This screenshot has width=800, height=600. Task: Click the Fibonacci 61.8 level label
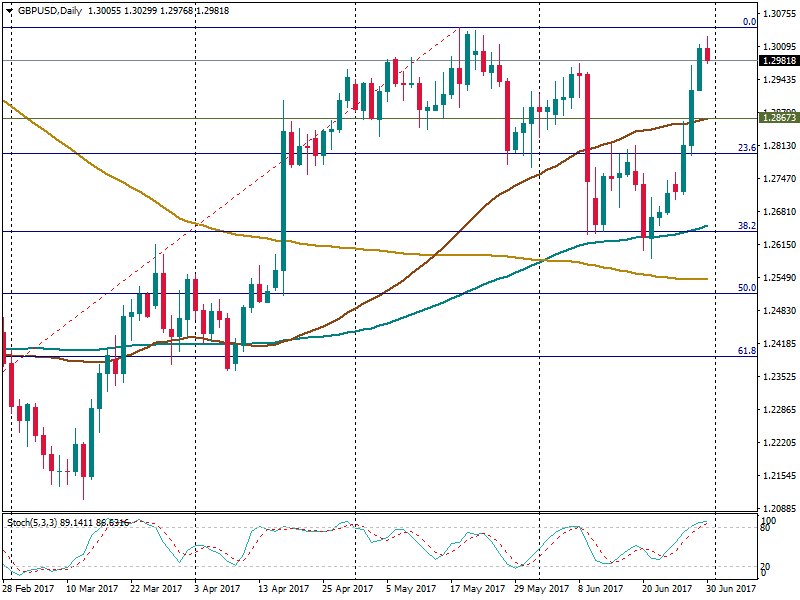(x=746, y=351)
